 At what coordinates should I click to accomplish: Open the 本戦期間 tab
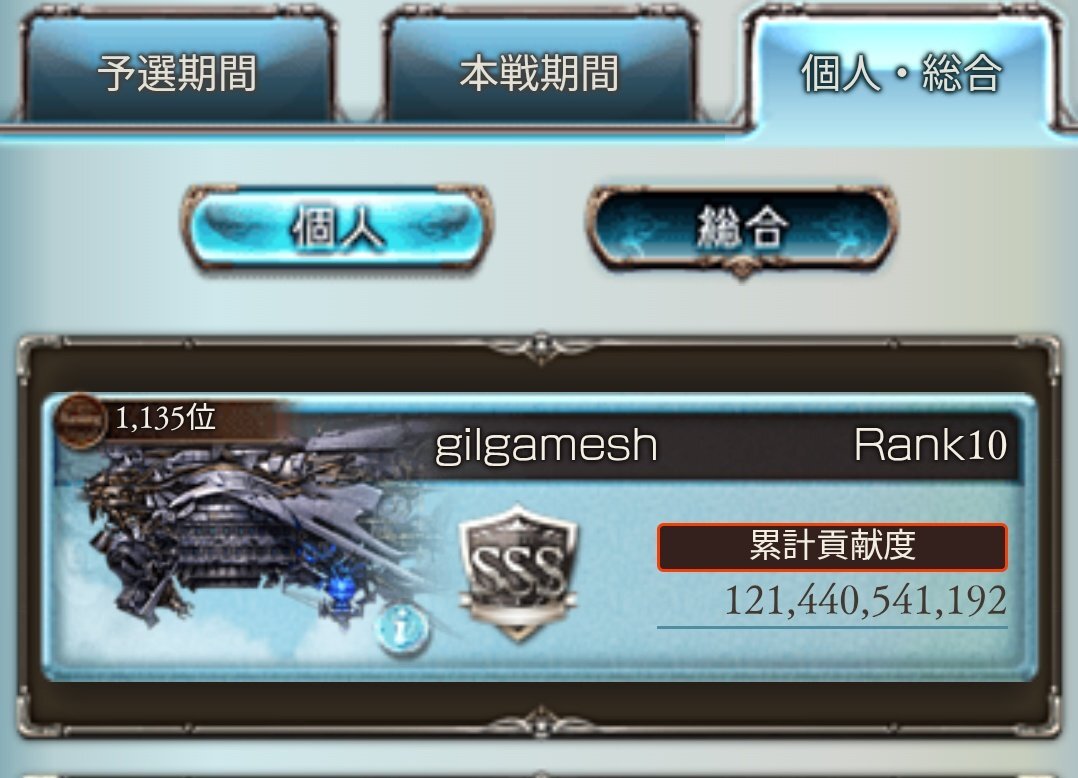540,71
